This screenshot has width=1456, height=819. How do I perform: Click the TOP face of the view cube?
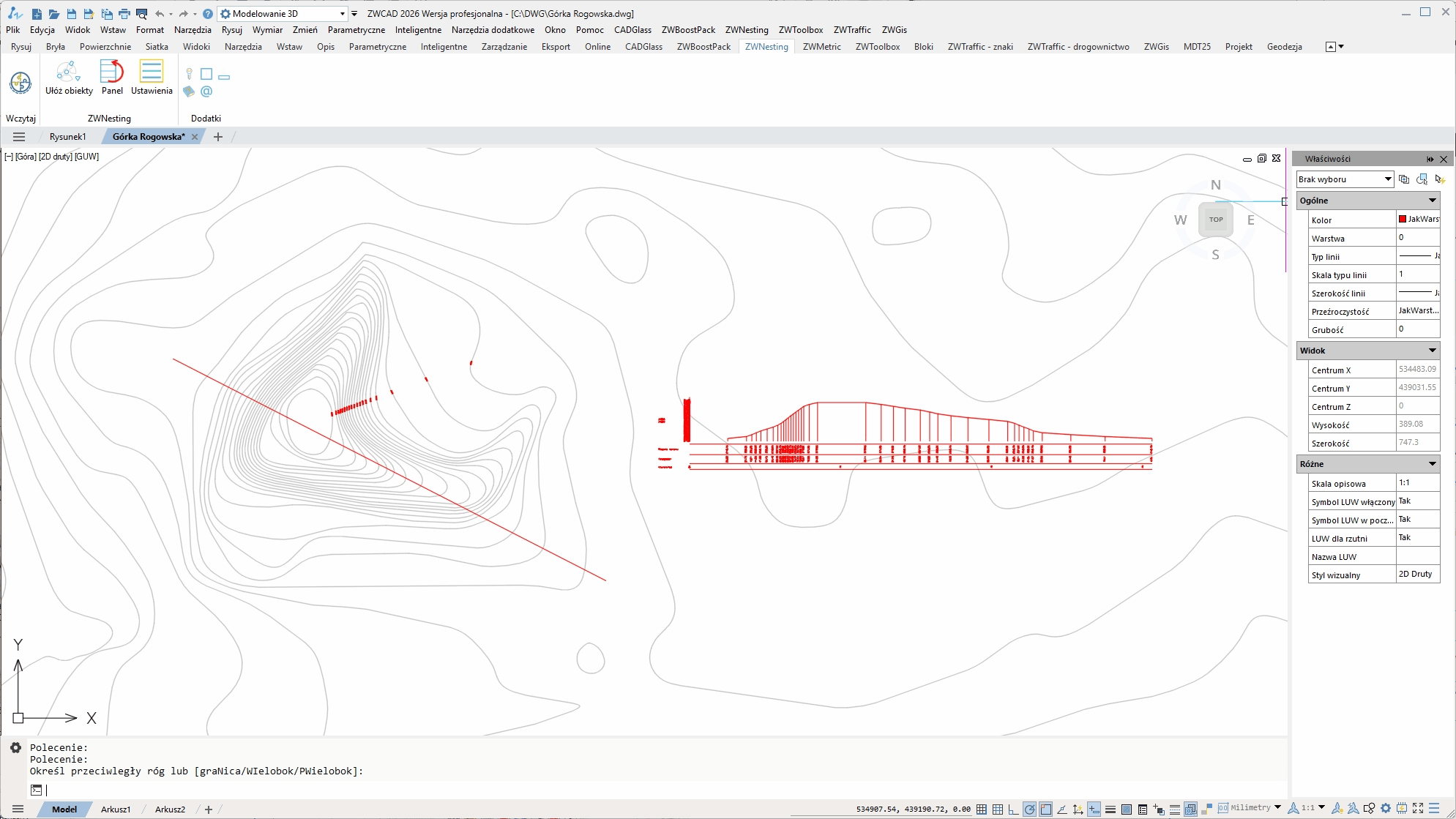(1216, 220)
